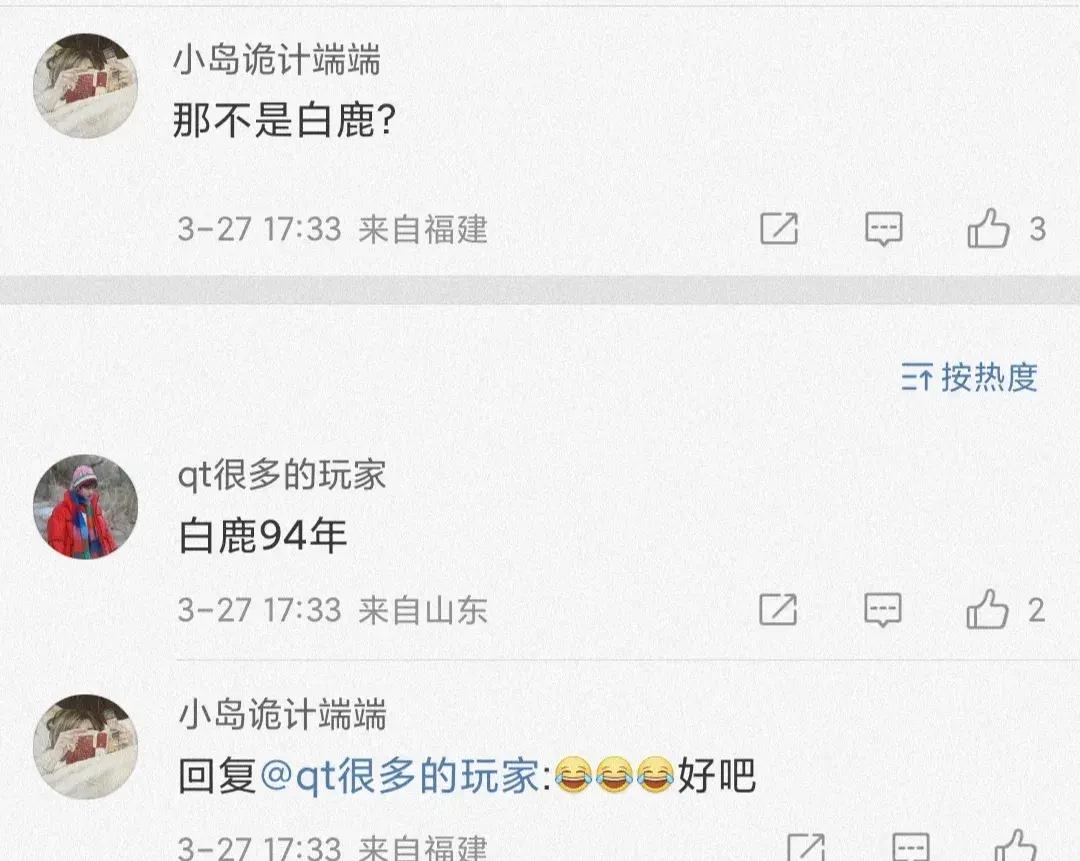Open username 小岛诡计端端 in bottom reply
The width and height of the screenshot is (1080, 861).
coord(282,714)
